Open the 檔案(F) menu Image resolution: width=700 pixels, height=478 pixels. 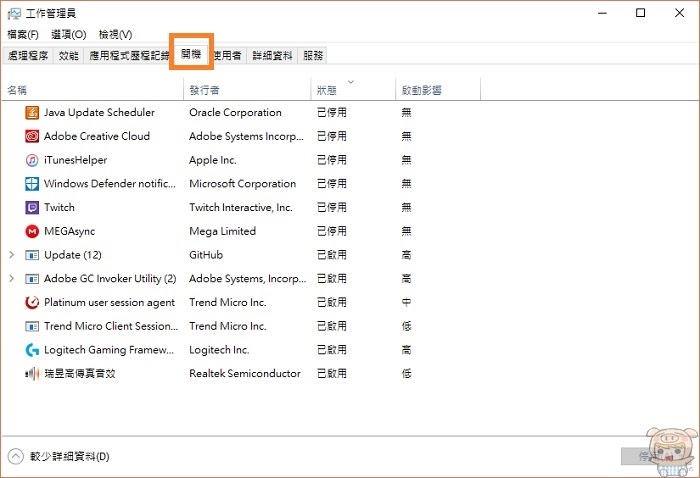[23, 34]
